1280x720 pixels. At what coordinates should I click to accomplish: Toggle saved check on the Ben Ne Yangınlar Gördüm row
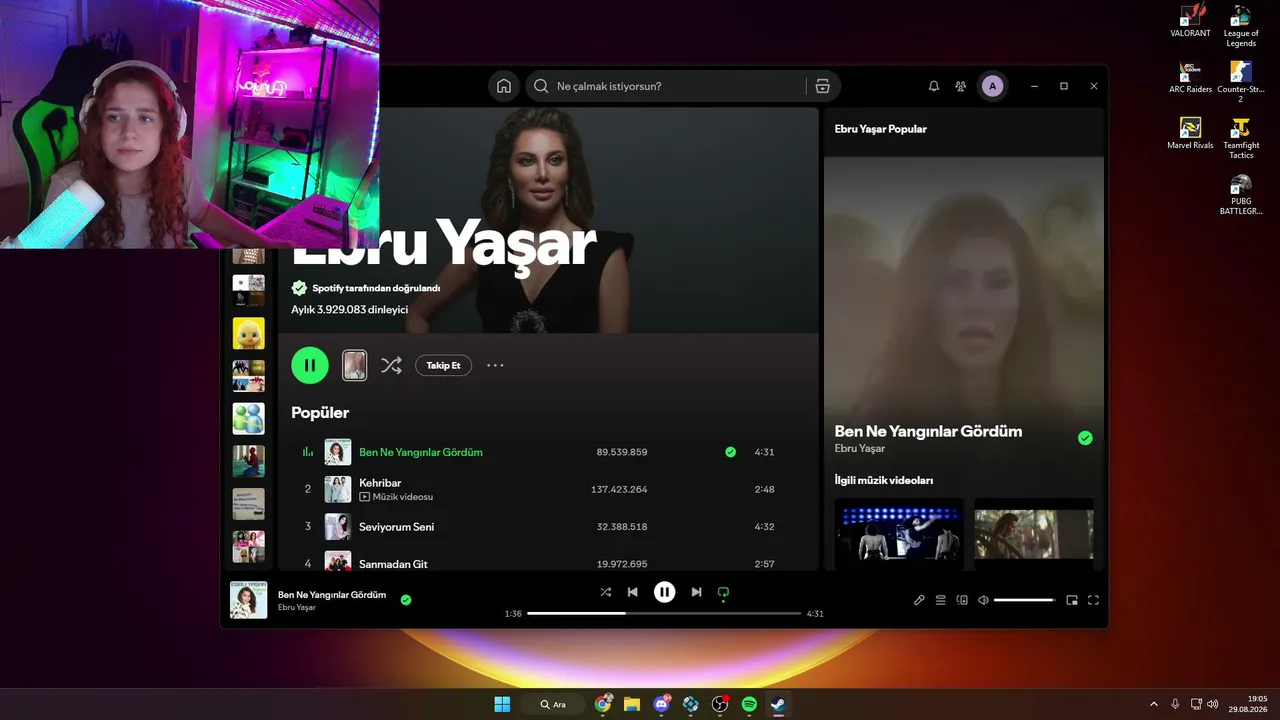(x=730, y=452)
